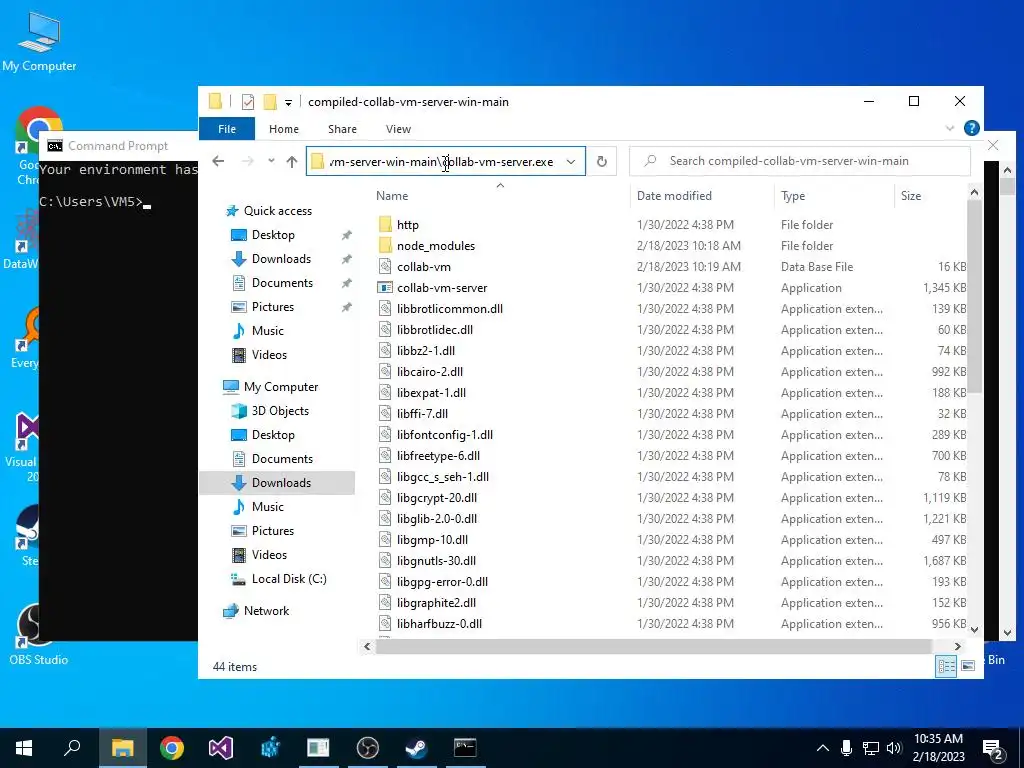Sort by Type column header
Screen dimensions: 1024x768
(x=793, y=196)
